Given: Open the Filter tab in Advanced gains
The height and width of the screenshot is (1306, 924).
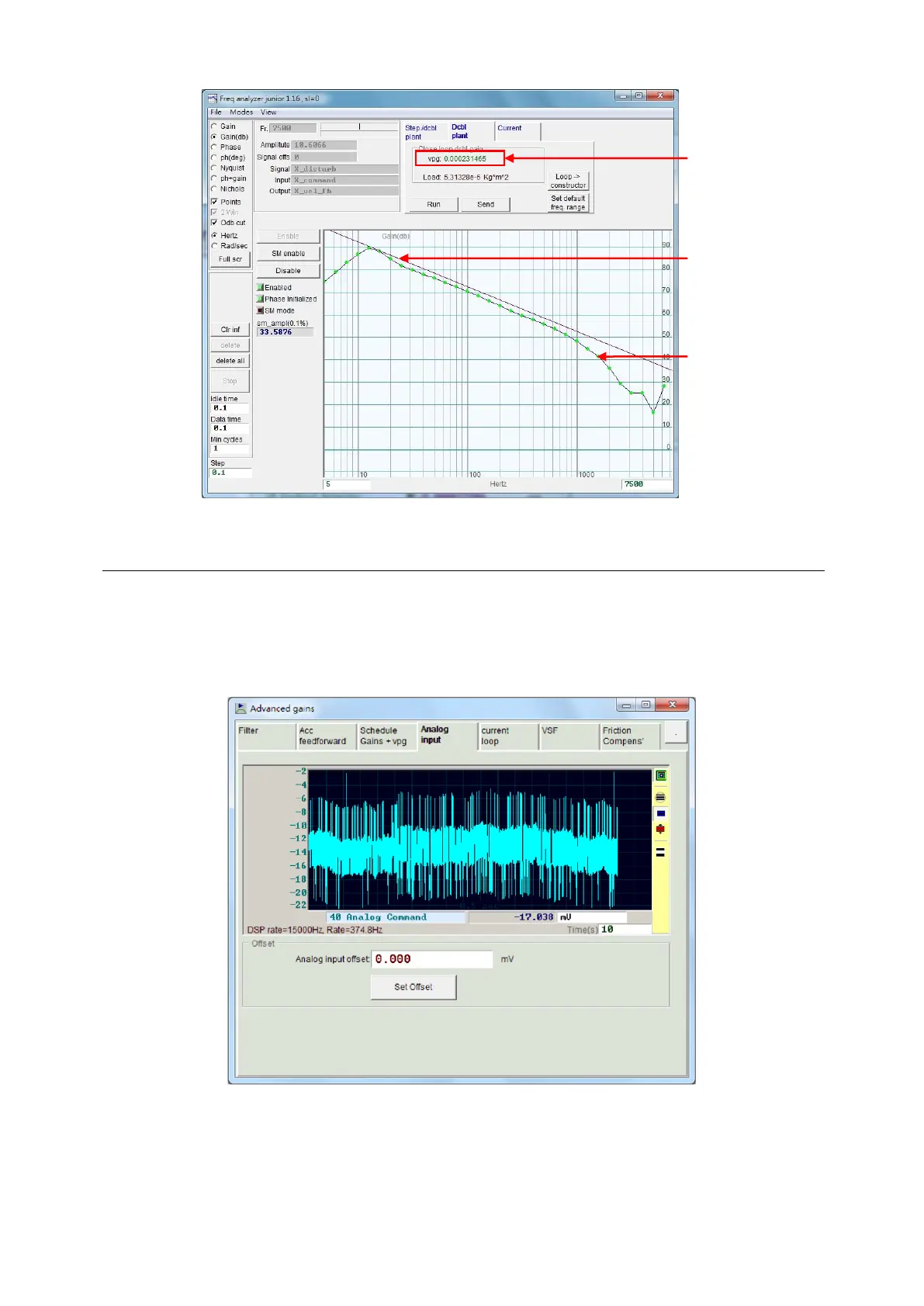Looking at the screenshot, I should [x=267, y=736].
